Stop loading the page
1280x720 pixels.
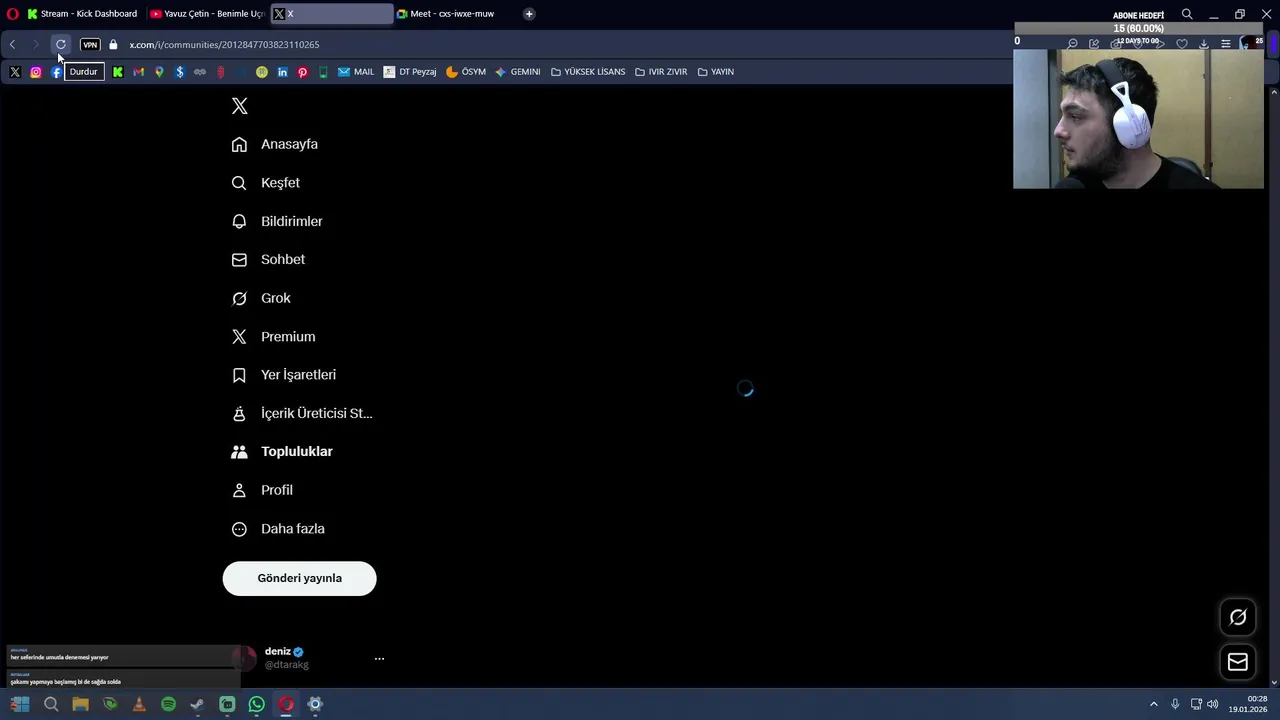pyautogui.click(x=61, y=44)
